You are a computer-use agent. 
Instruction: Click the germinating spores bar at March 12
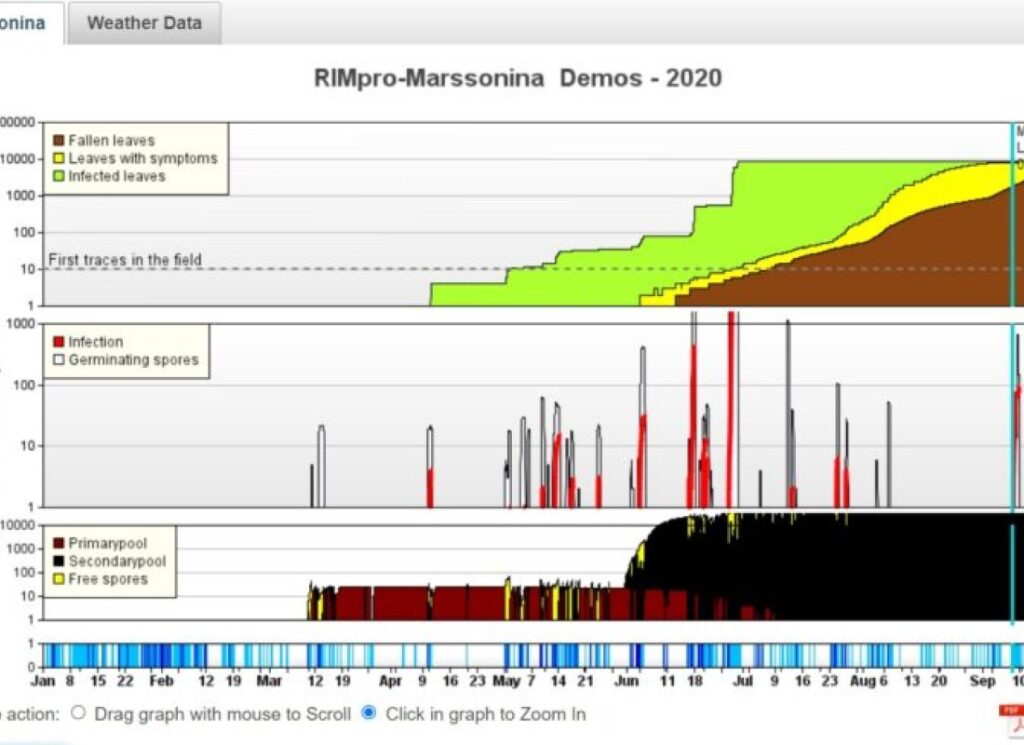(321, 466)
